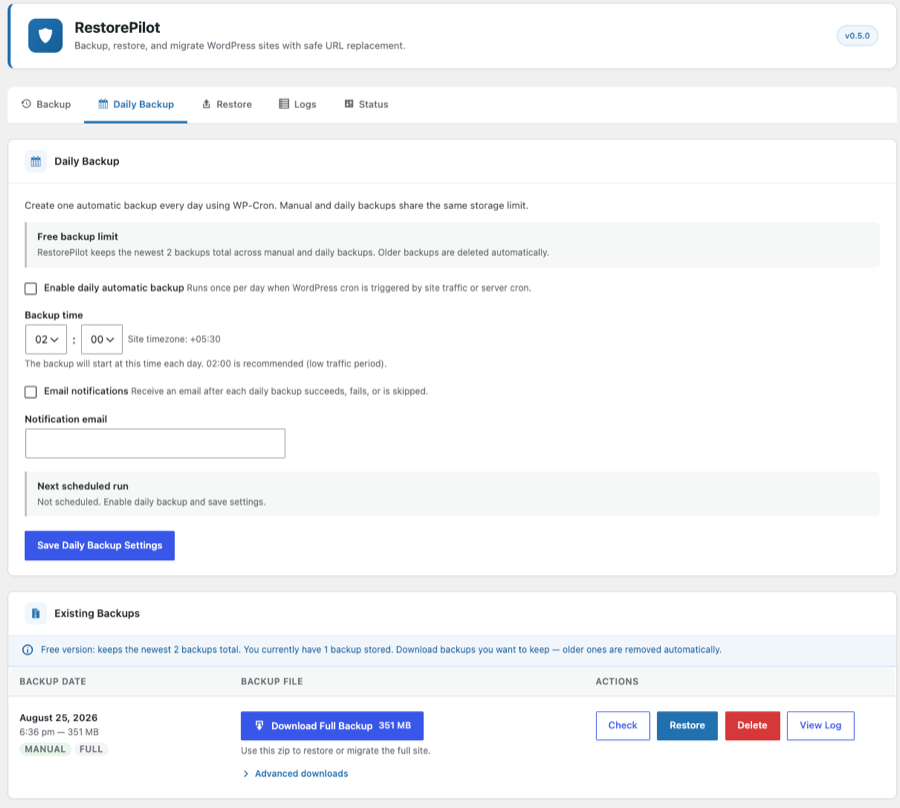Image resolution: width=900 pixels, height=808 pixels.
Task: Switch to the Restore tab
Action: [x=227, y=104]
